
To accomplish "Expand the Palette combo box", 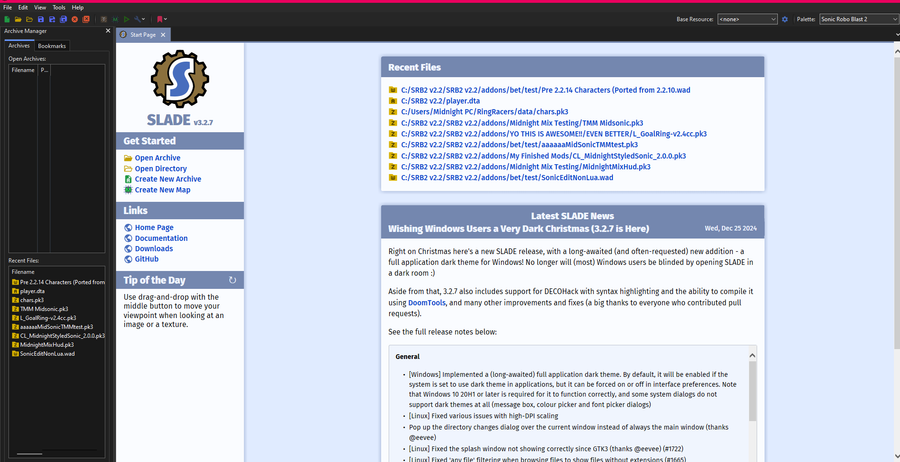I will pos(859,20).
